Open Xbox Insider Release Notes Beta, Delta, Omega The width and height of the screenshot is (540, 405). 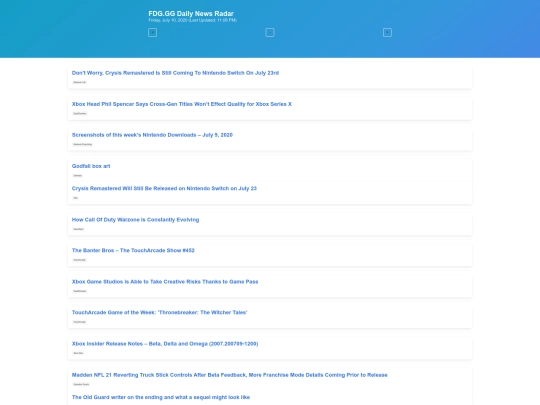click(x=165, y=344)
